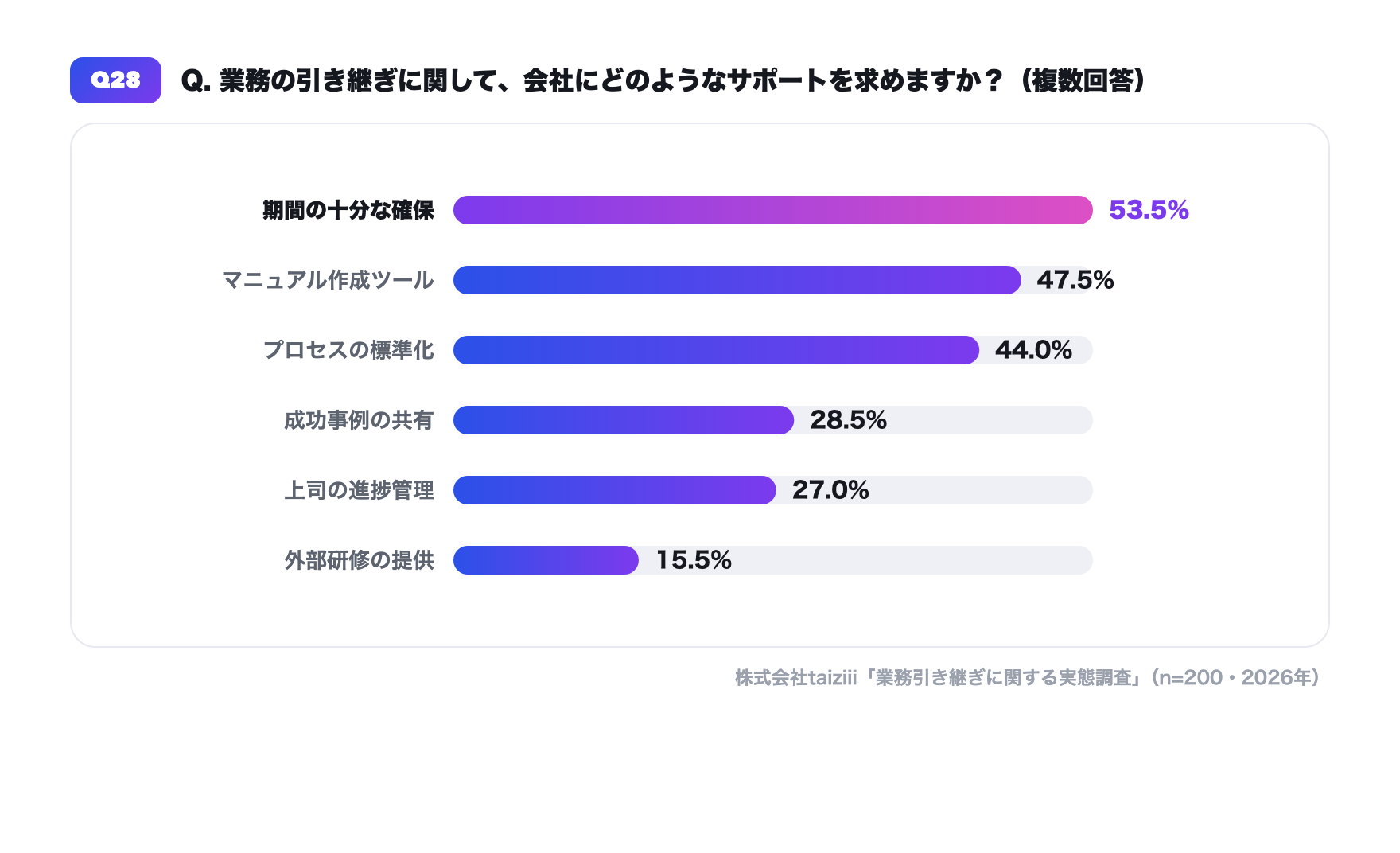This screenshot has height=853, width=1400.
Task: Click the マニュアル作成ツール category label
Action: 328,280
